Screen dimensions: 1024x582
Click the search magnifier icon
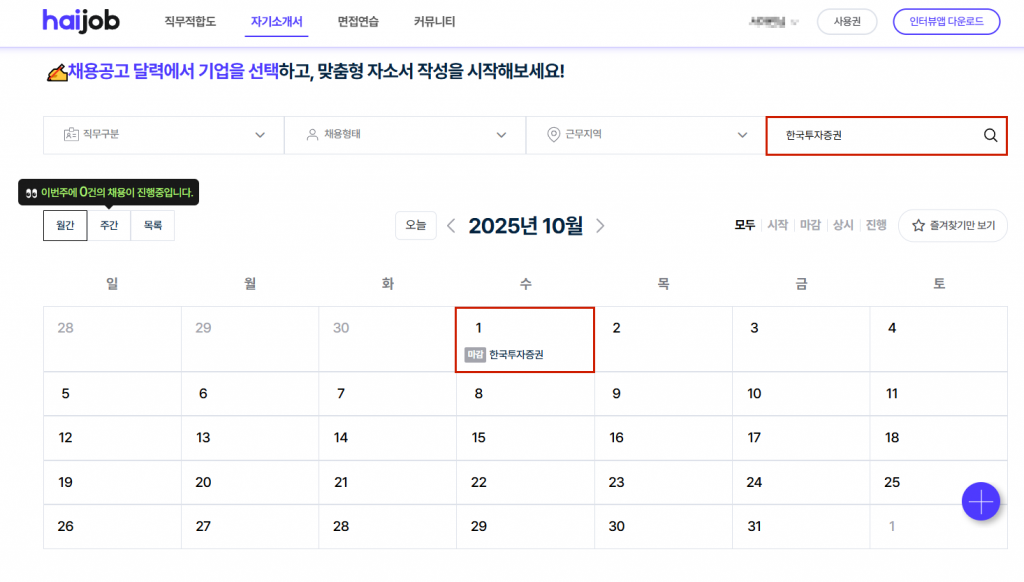990,136
